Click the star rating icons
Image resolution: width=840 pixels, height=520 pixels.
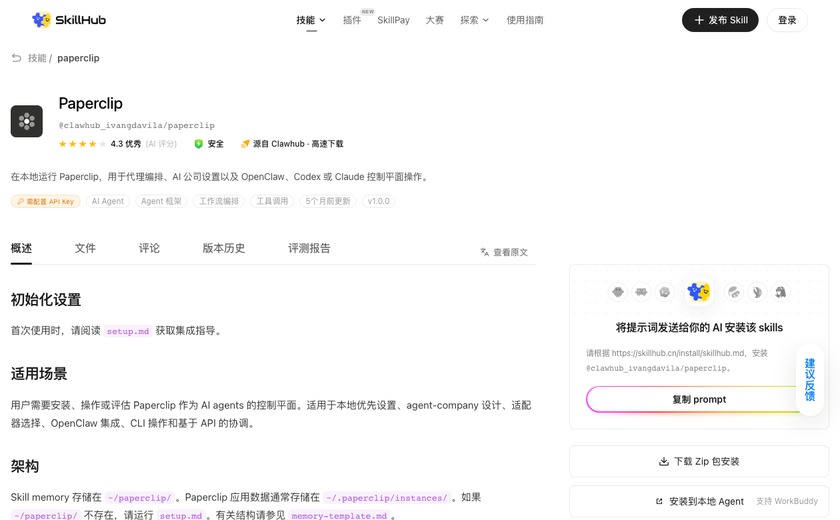pyautogui.click(x=82, y=144)
